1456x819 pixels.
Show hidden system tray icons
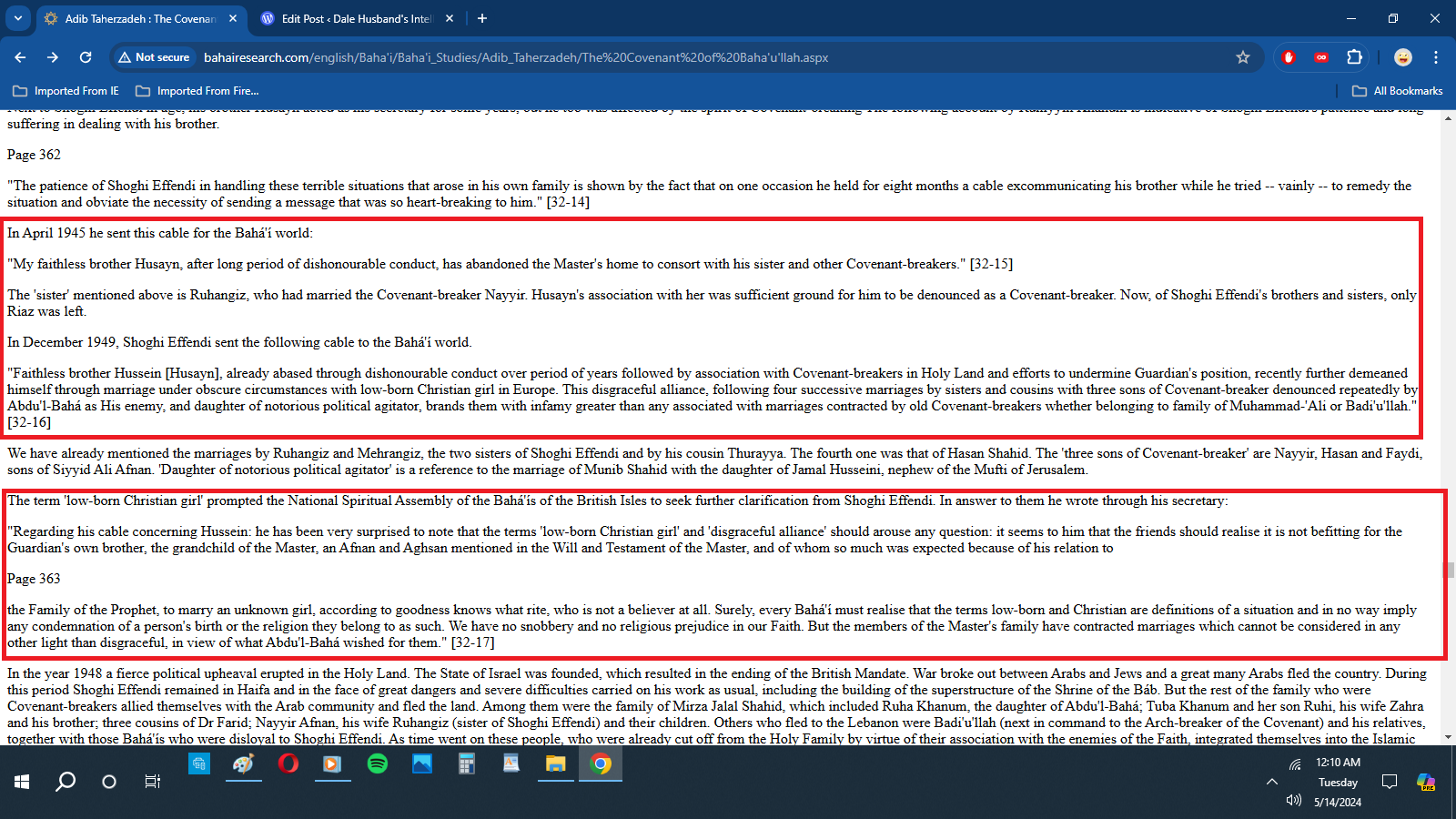(1271, 782)
